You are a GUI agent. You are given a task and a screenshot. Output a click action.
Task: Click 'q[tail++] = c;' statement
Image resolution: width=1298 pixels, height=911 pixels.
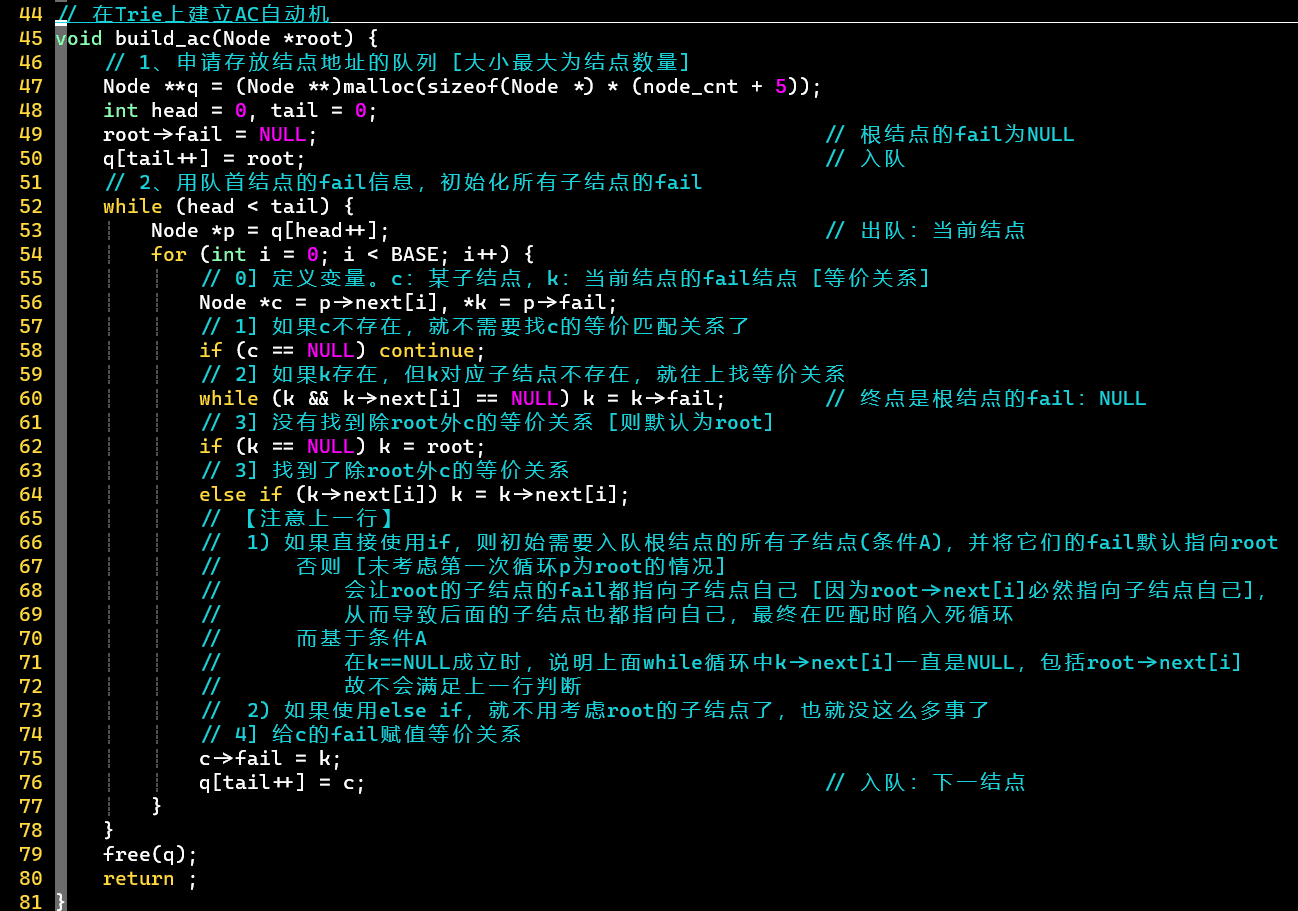(283, 782)
